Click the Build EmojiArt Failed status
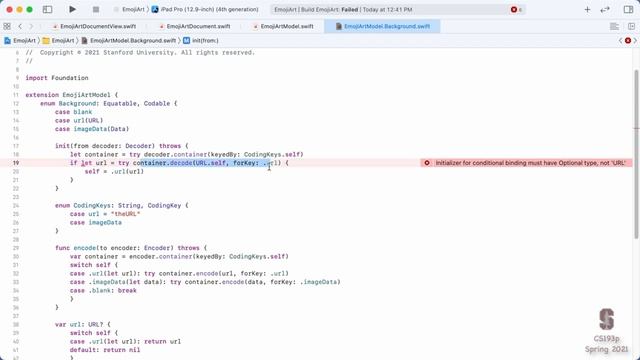 click(x=343, y=9)
